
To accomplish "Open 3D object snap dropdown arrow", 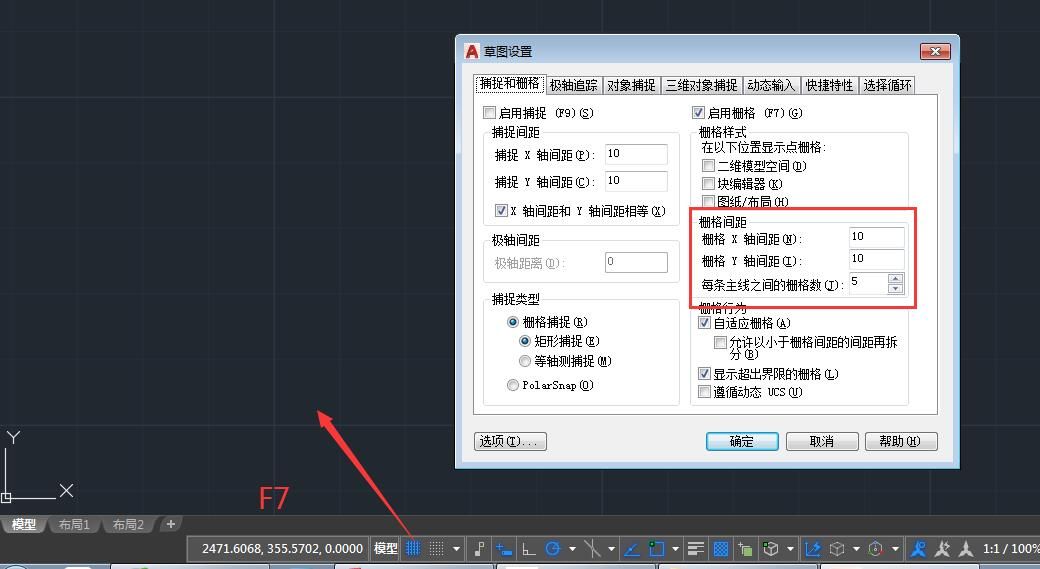I will (790, 549).
